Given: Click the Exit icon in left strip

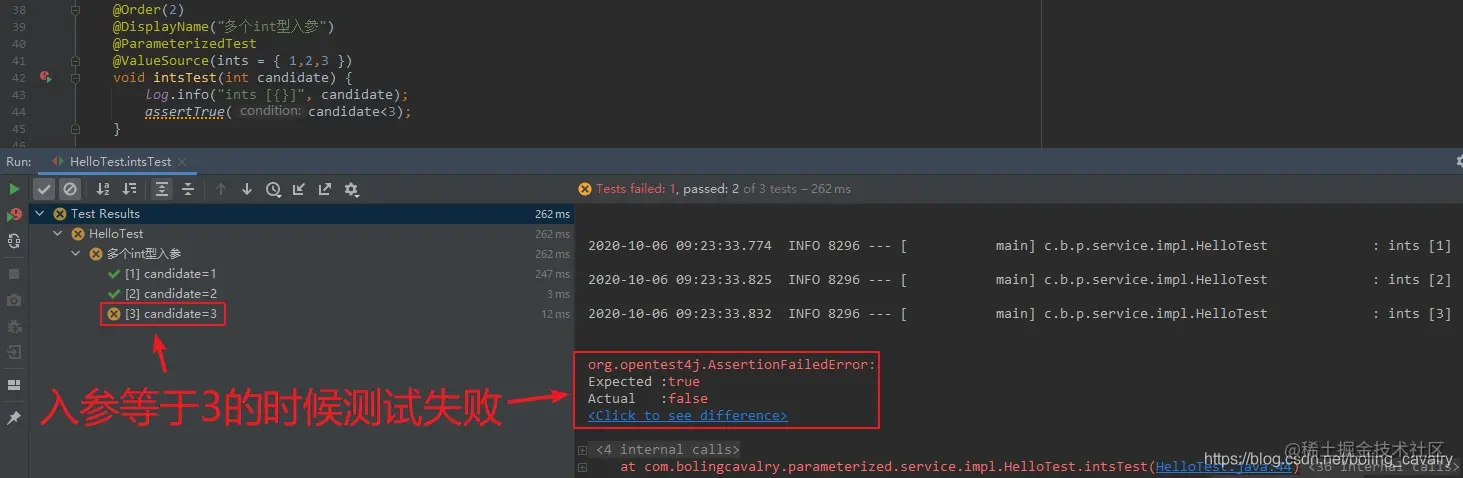Looking at the screenshot, I should pyautogui.click(x=14, y=352).
